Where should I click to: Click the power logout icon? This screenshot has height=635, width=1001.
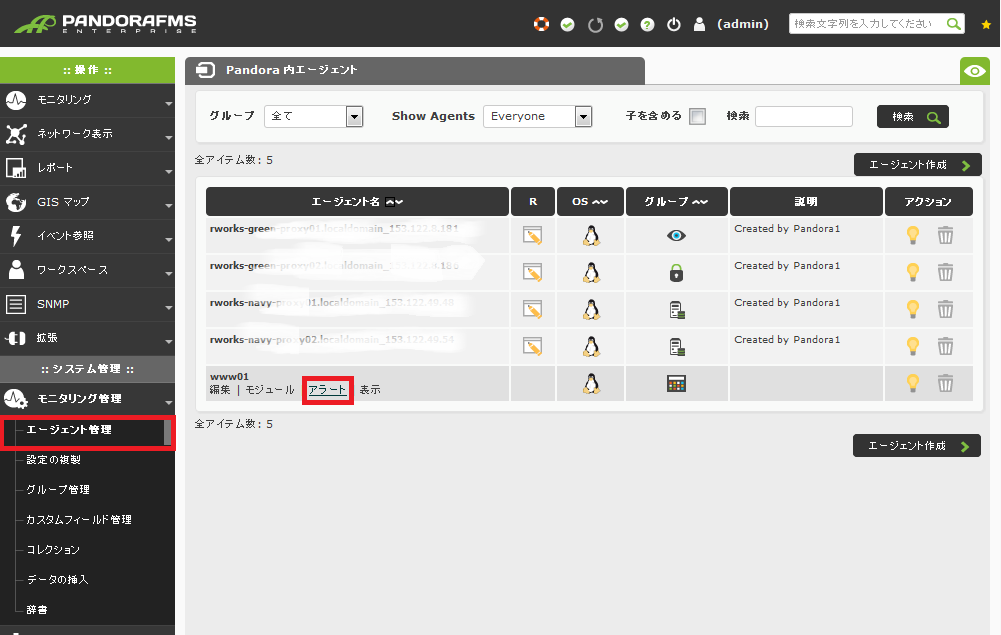[674, 24]
